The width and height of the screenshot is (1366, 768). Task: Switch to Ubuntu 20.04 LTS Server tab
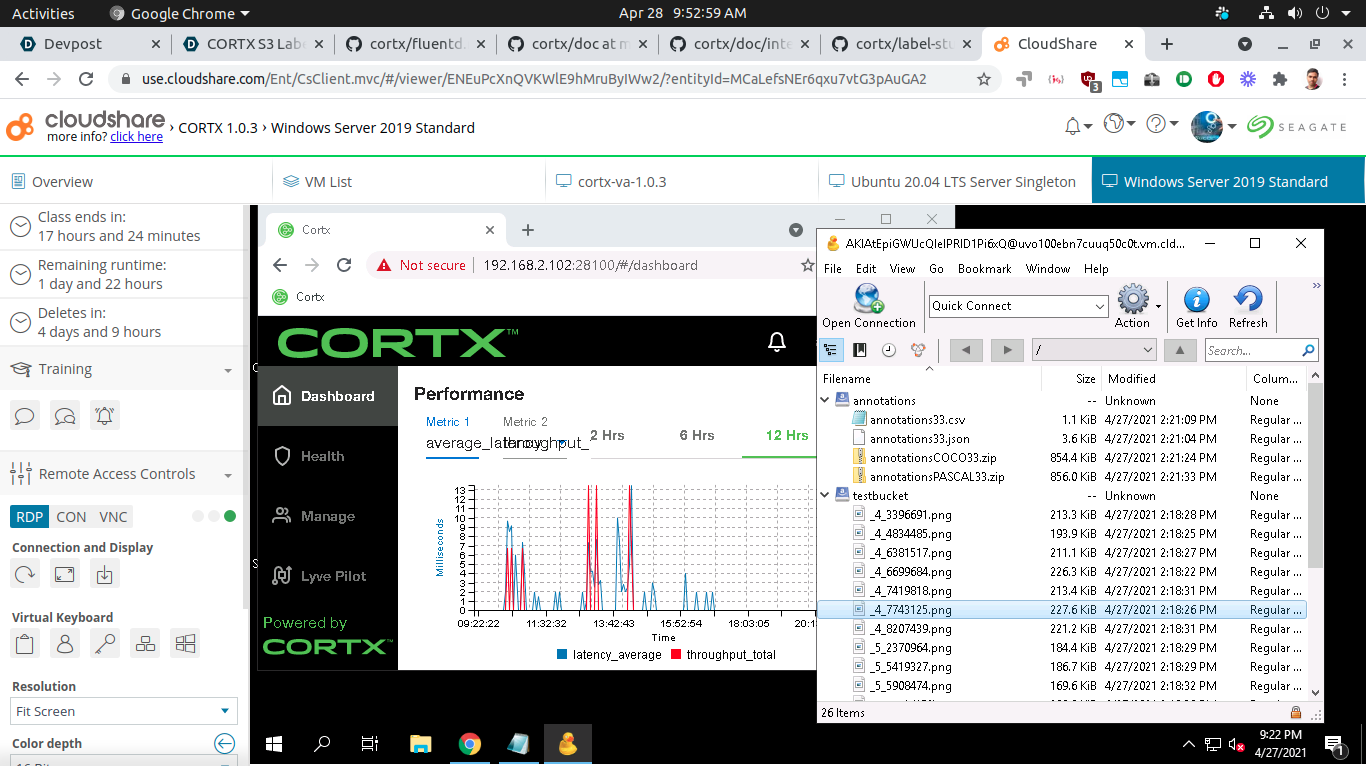coord(955,181)
